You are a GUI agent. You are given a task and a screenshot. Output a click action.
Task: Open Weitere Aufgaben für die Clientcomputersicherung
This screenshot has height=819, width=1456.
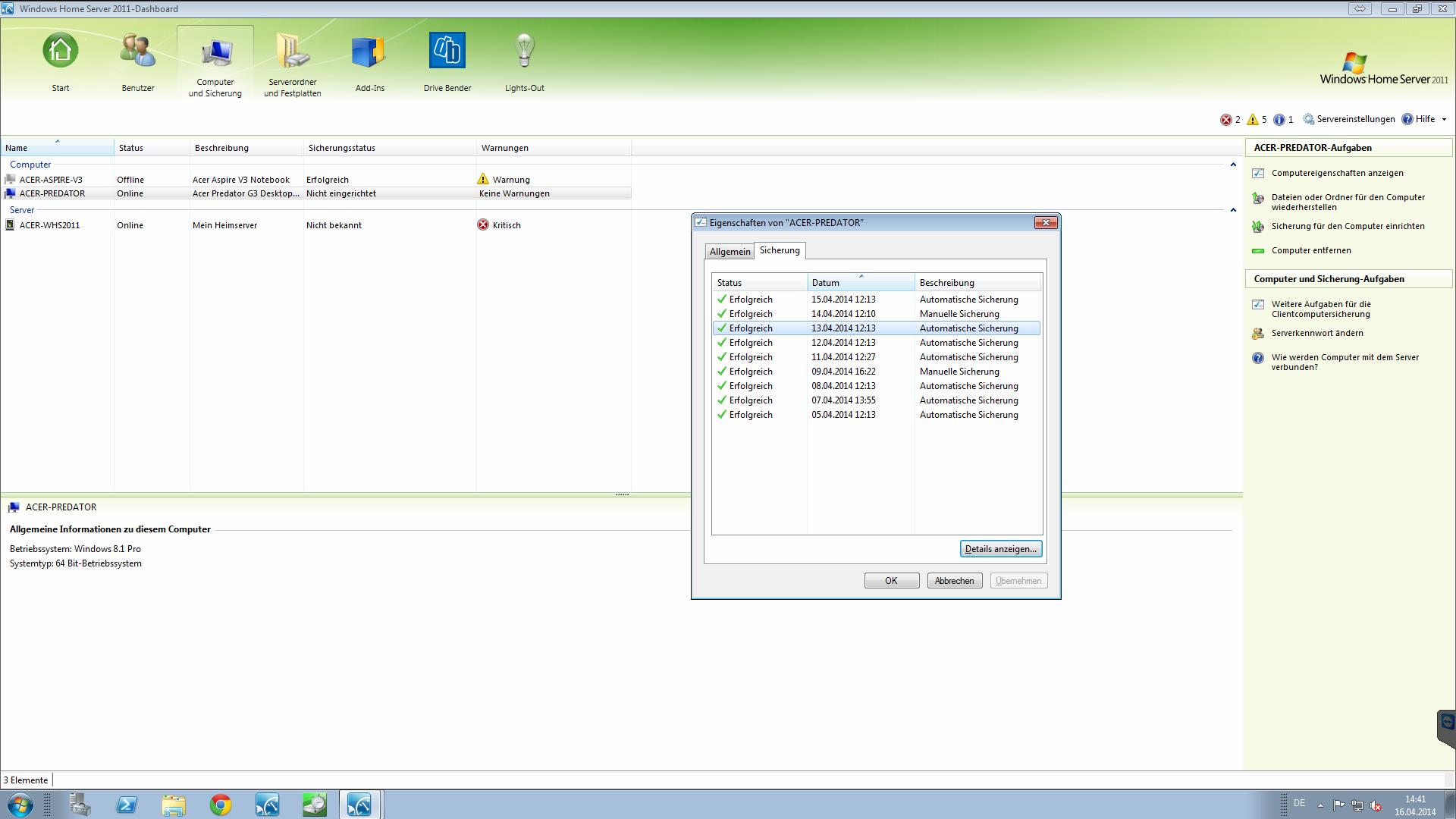(1320, 309)
